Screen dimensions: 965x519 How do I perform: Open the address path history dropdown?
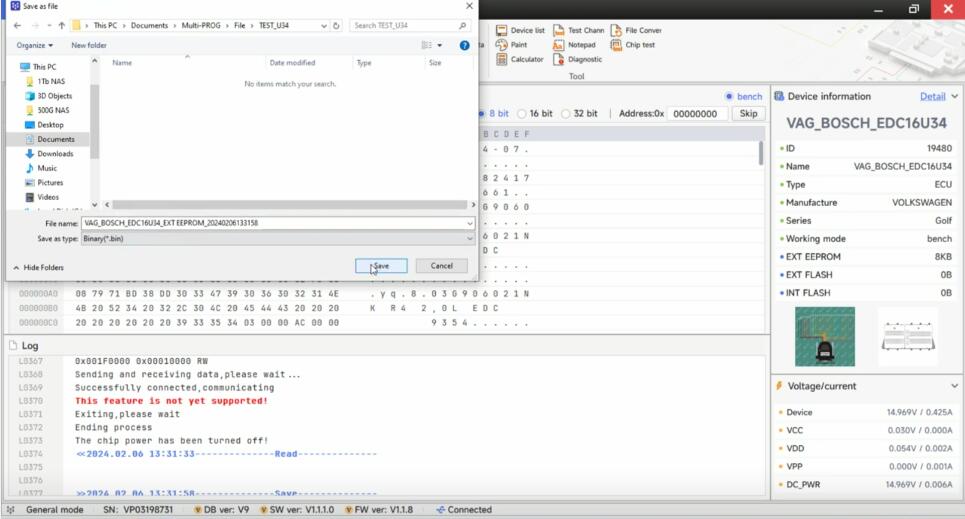(324, 25)
